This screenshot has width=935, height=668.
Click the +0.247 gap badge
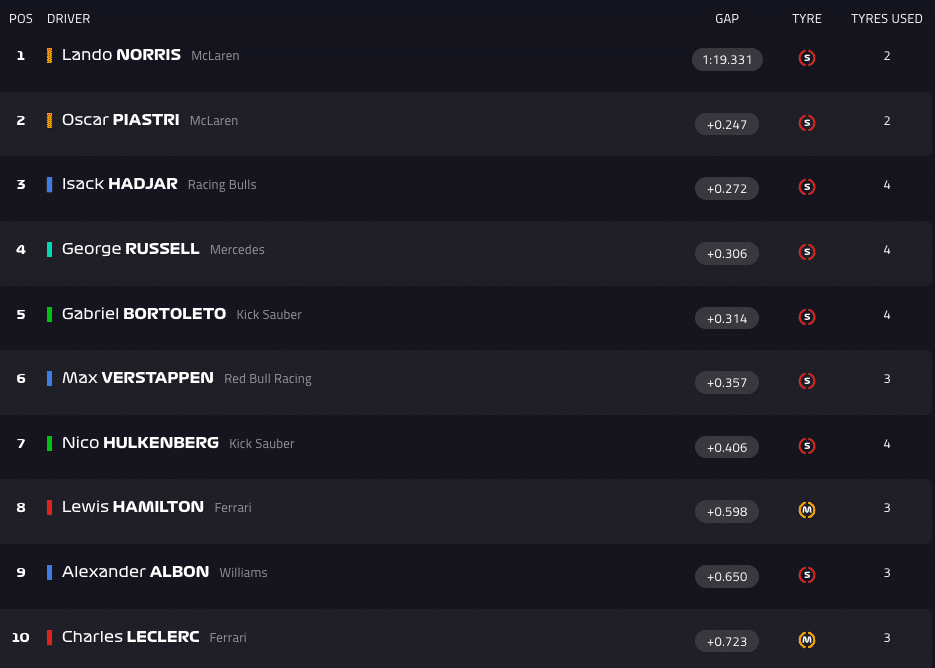[x=727, y=124]
